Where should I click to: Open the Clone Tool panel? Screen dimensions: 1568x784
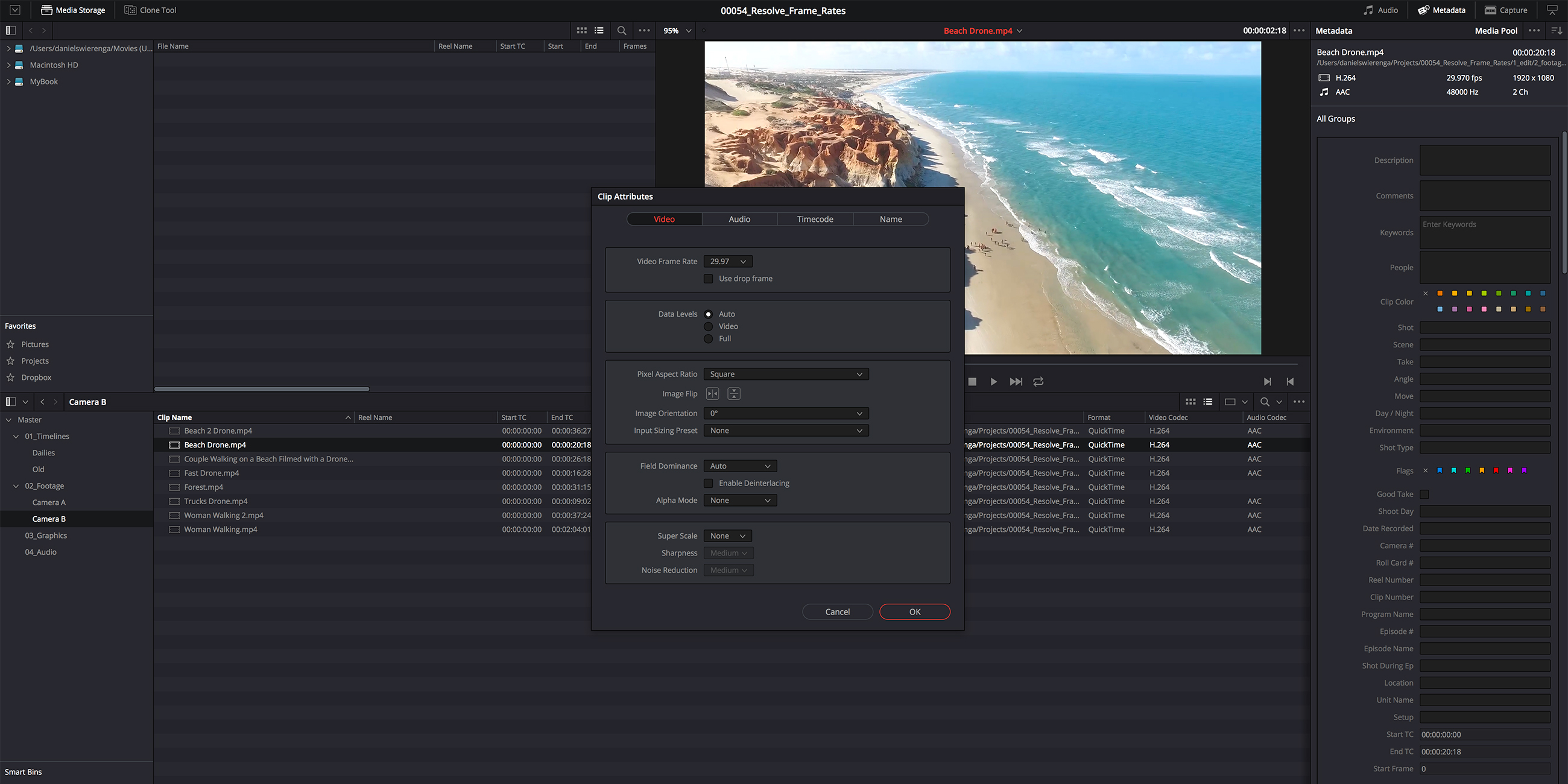[x=150, y=10]
